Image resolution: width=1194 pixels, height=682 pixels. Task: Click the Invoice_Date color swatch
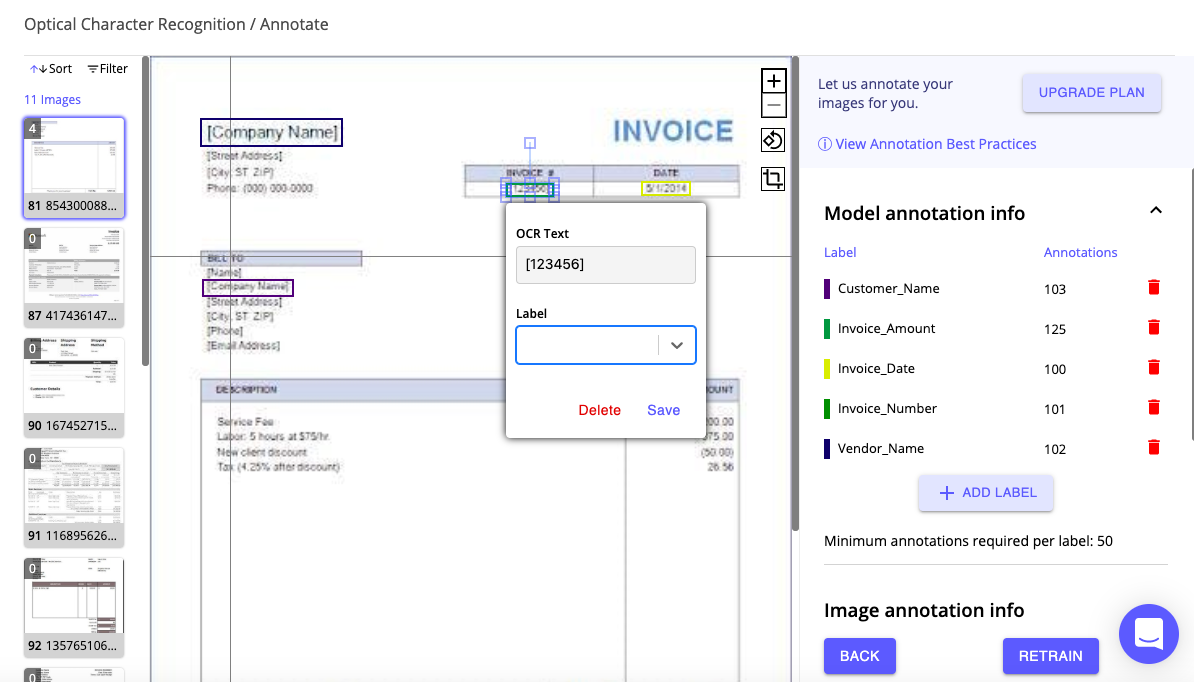(x=827, y=368)
